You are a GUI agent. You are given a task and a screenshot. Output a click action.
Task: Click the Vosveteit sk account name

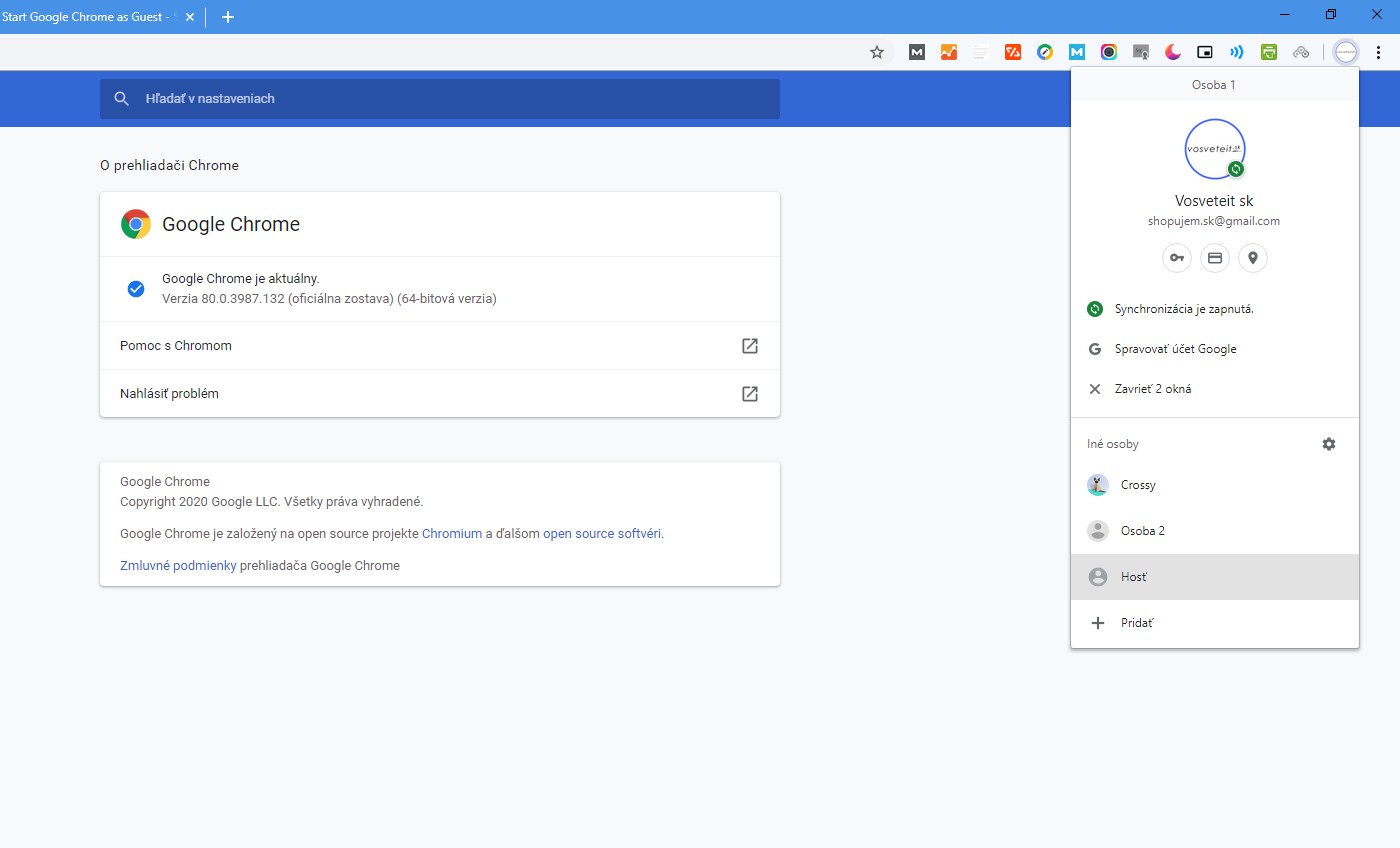tap(1215, 201)
